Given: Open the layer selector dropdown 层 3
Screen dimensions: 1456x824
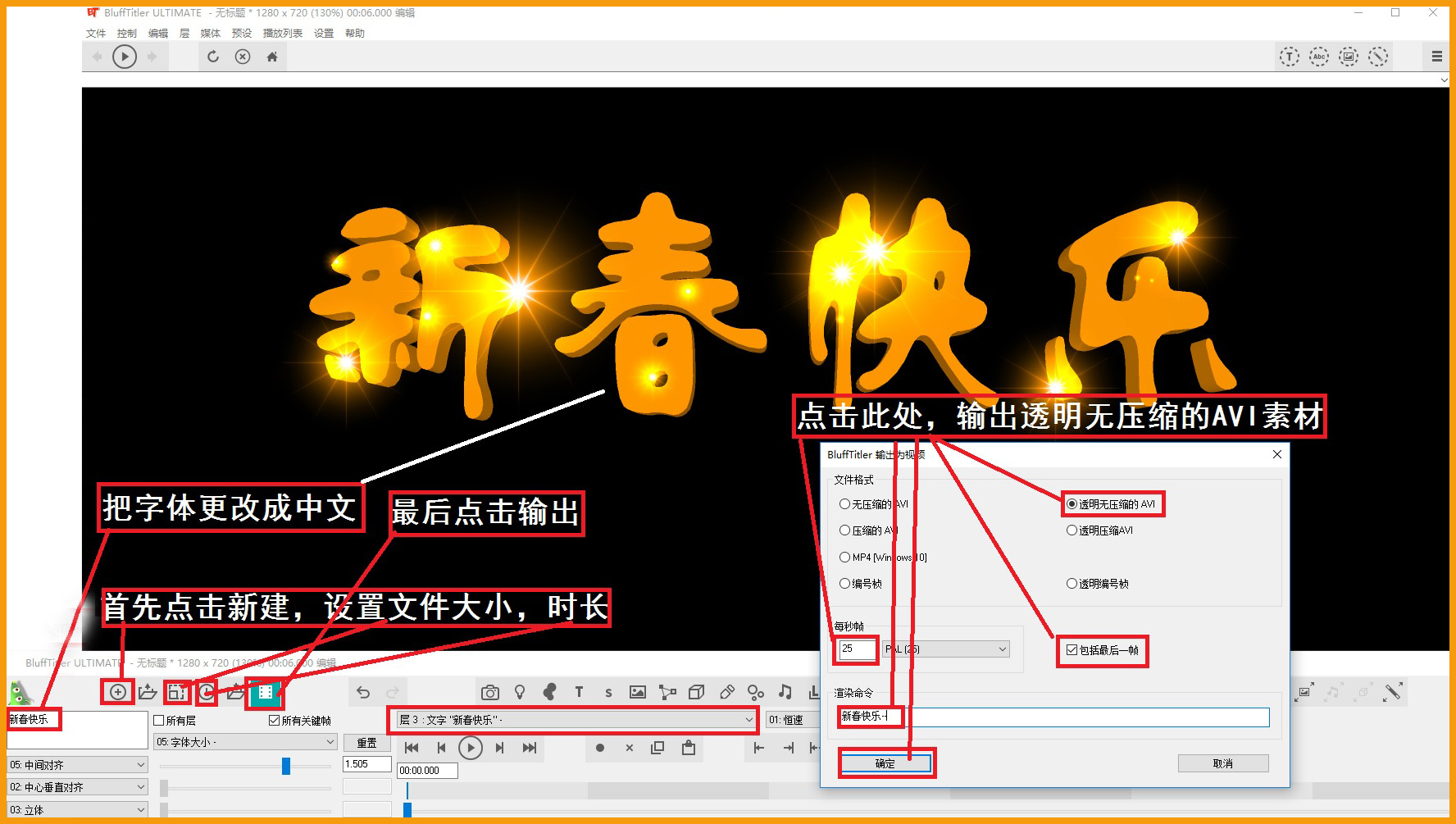Looking at the screenshot, I should pyautogui.click(x=575, y=720).
